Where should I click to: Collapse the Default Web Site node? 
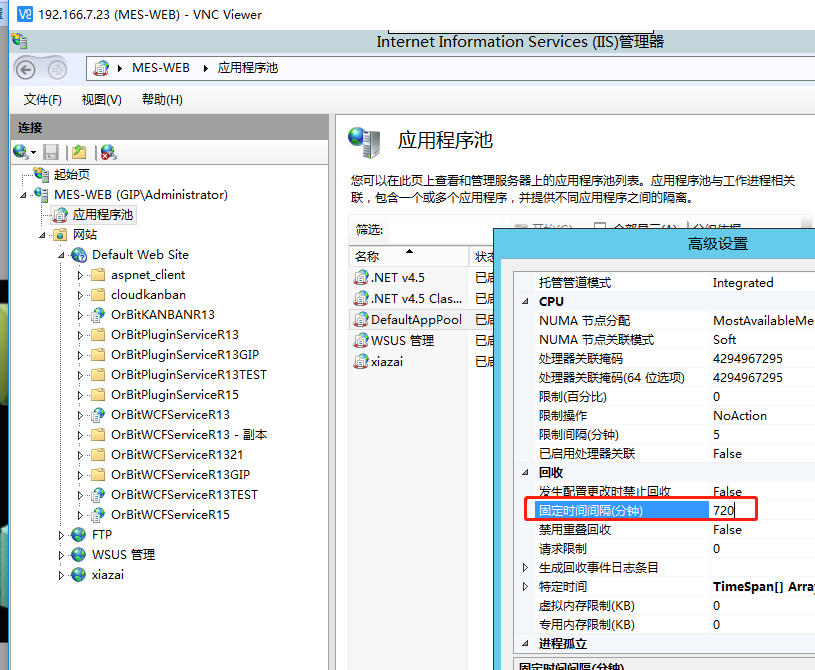pos(61,255)
